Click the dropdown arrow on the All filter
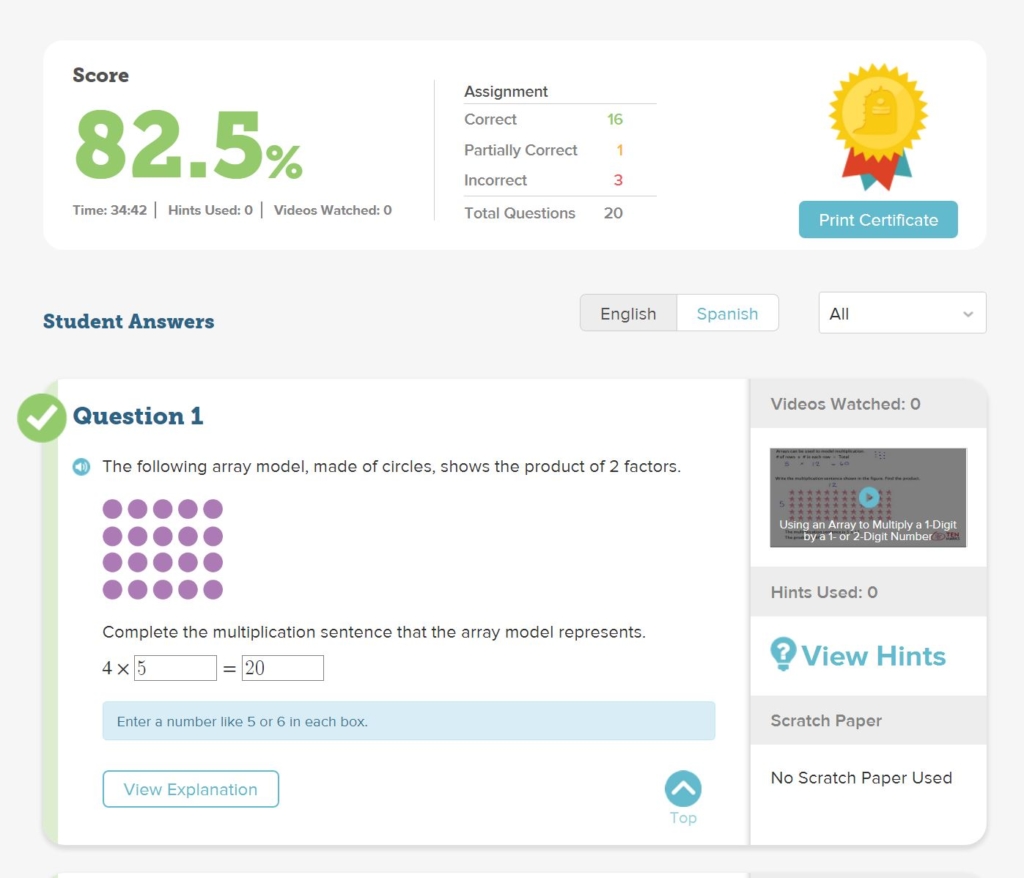This screenshot has width=1024, height=878. coord(967,312)
